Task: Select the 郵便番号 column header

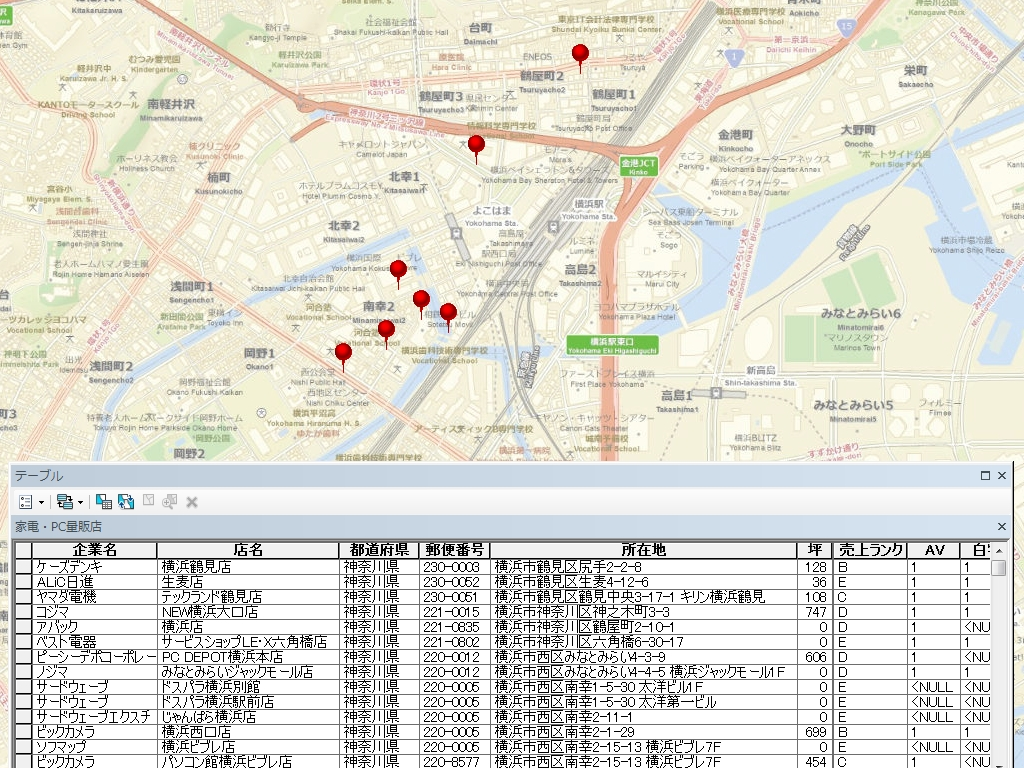Action: tap(454, 550)
